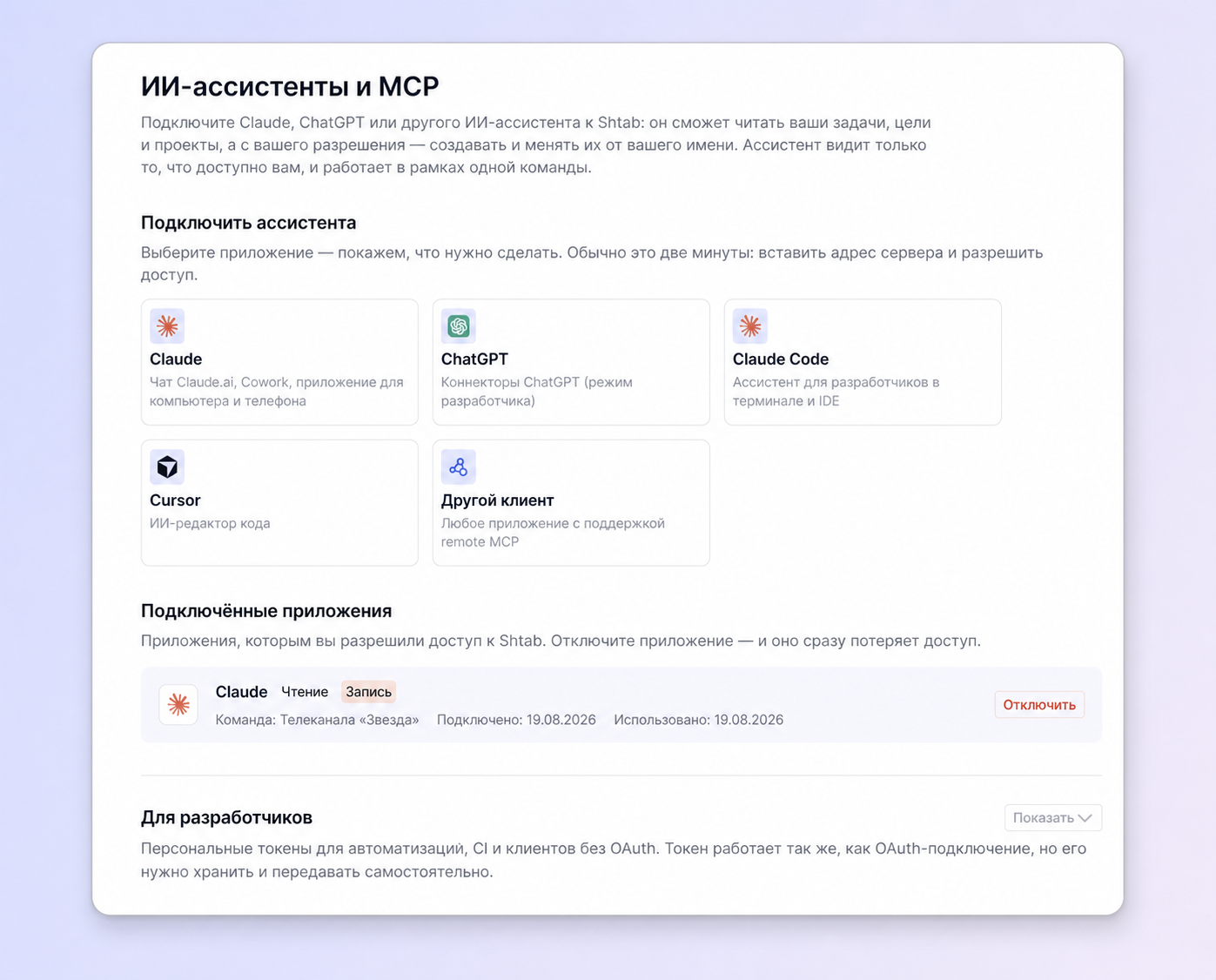Click the description Любое приложение с поддержкой remote MCP
The width and height of the screenshot is (1216, 980).
pos(553,533)
